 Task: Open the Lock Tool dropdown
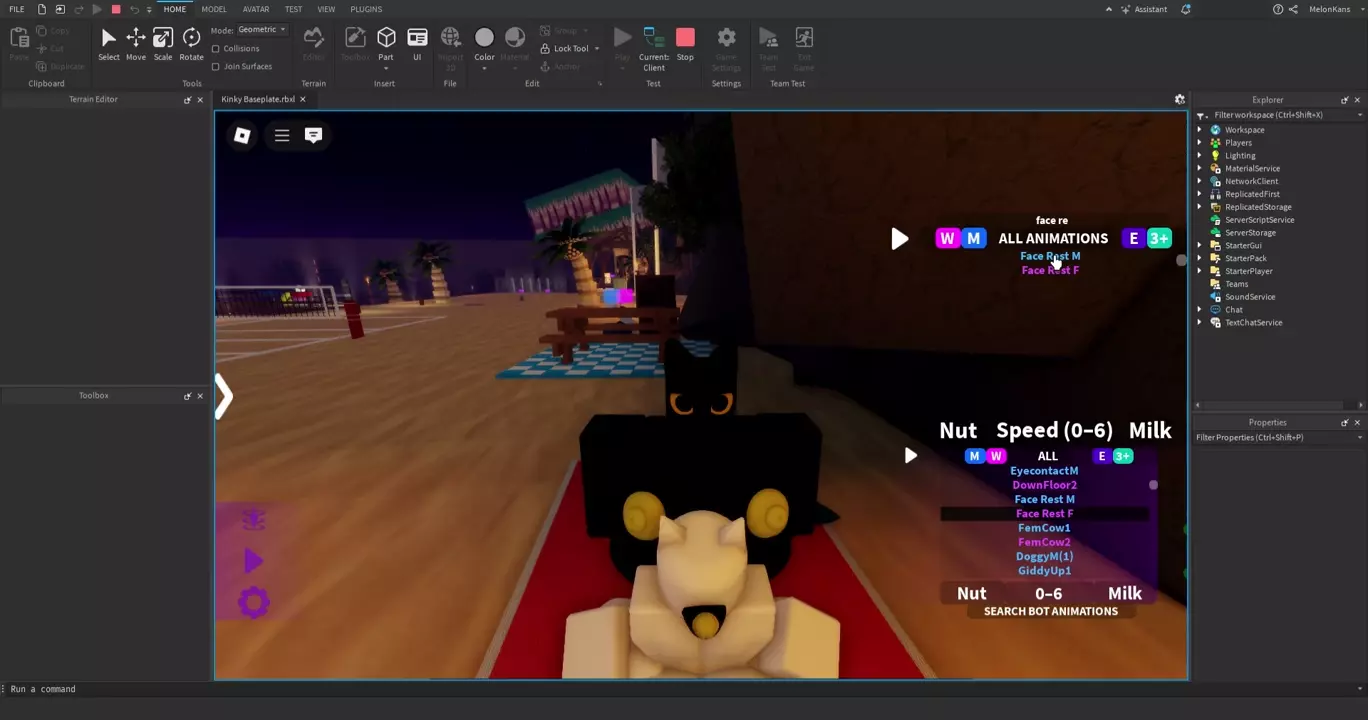pos(597,49)
